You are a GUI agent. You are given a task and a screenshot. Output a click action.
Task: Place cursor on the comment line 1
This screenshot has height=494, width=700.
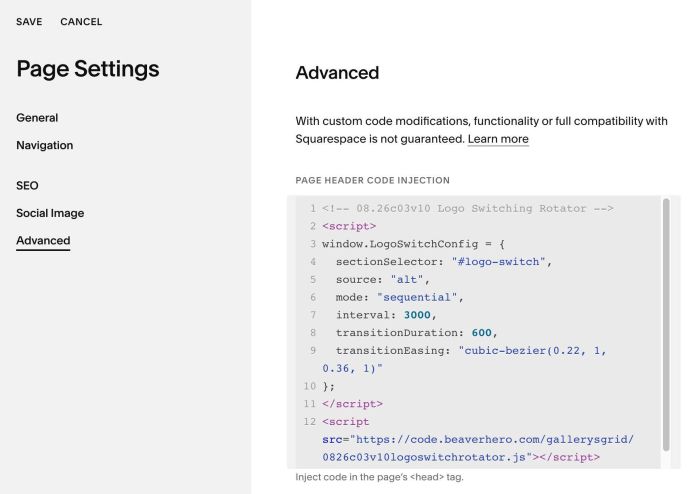click(467, 208)
